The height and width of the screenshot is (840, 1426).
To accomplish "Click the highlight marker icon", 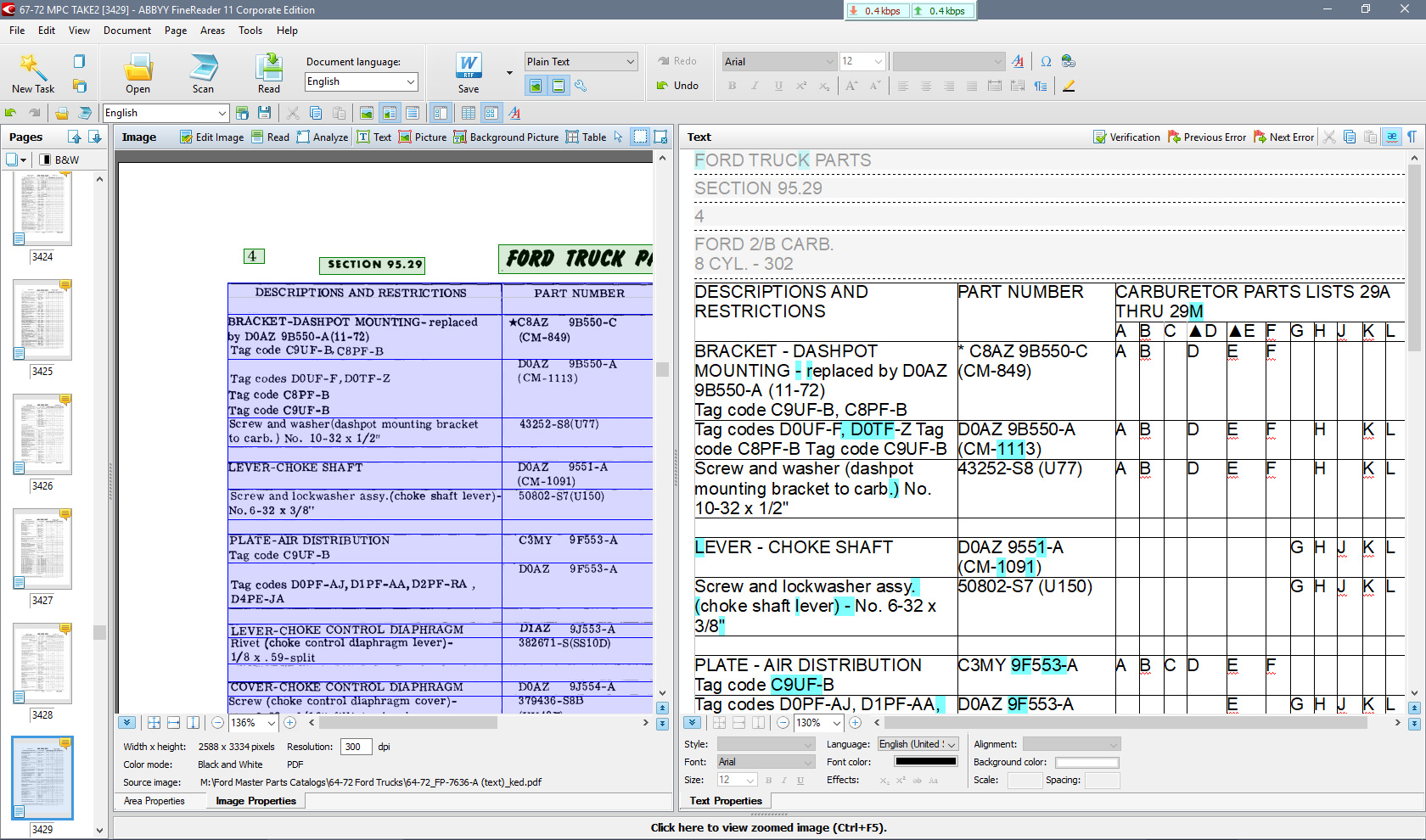I will 1069,86.
